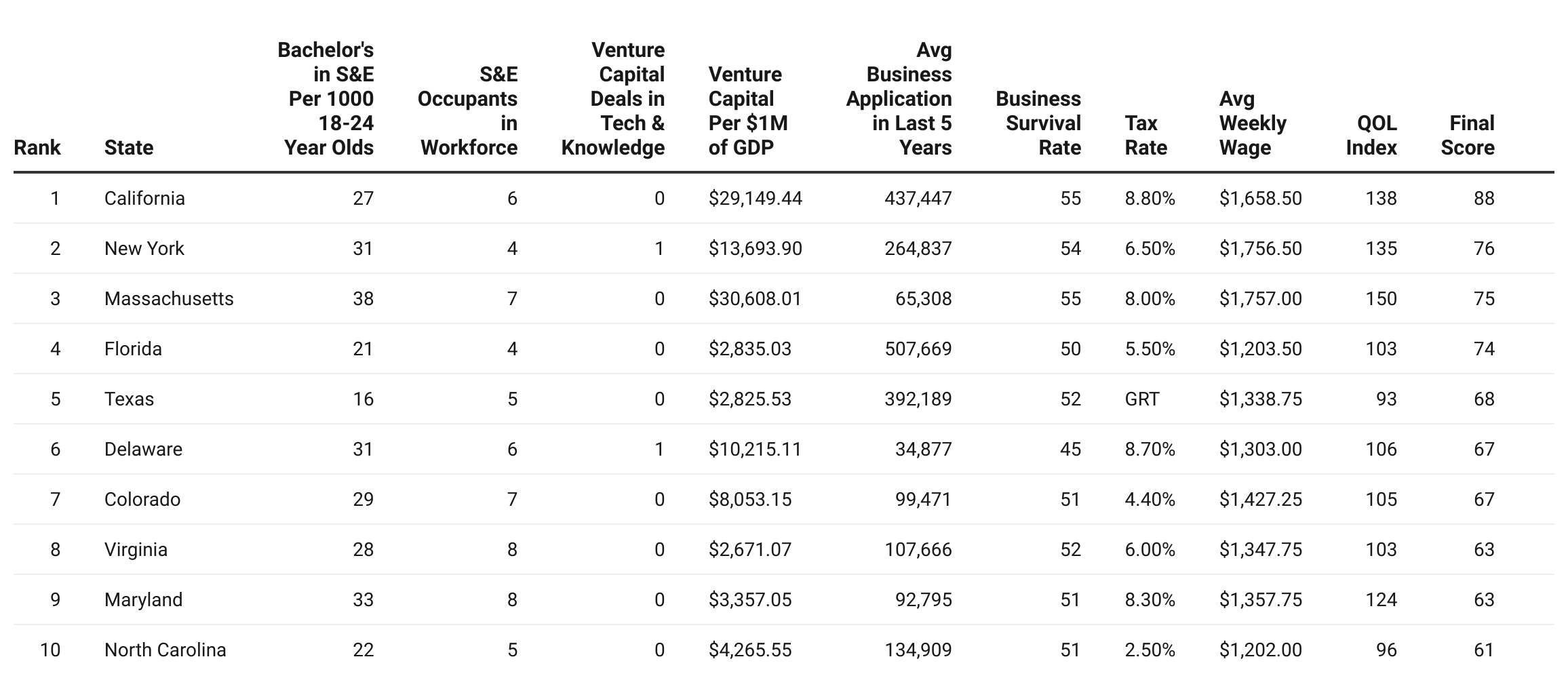Click the Business Survival Rate header
The height and width of the screenshot is (676, 1568).
click(1038, 123)
